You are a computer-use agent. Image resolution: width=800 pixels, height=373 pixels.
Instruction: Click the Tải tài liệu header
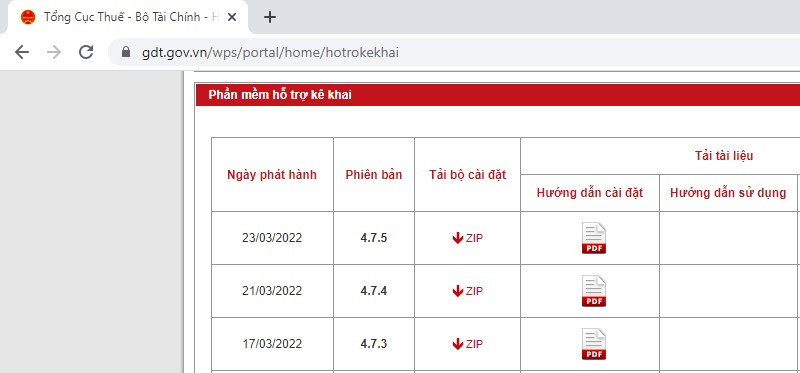click(x=724, y=156)
